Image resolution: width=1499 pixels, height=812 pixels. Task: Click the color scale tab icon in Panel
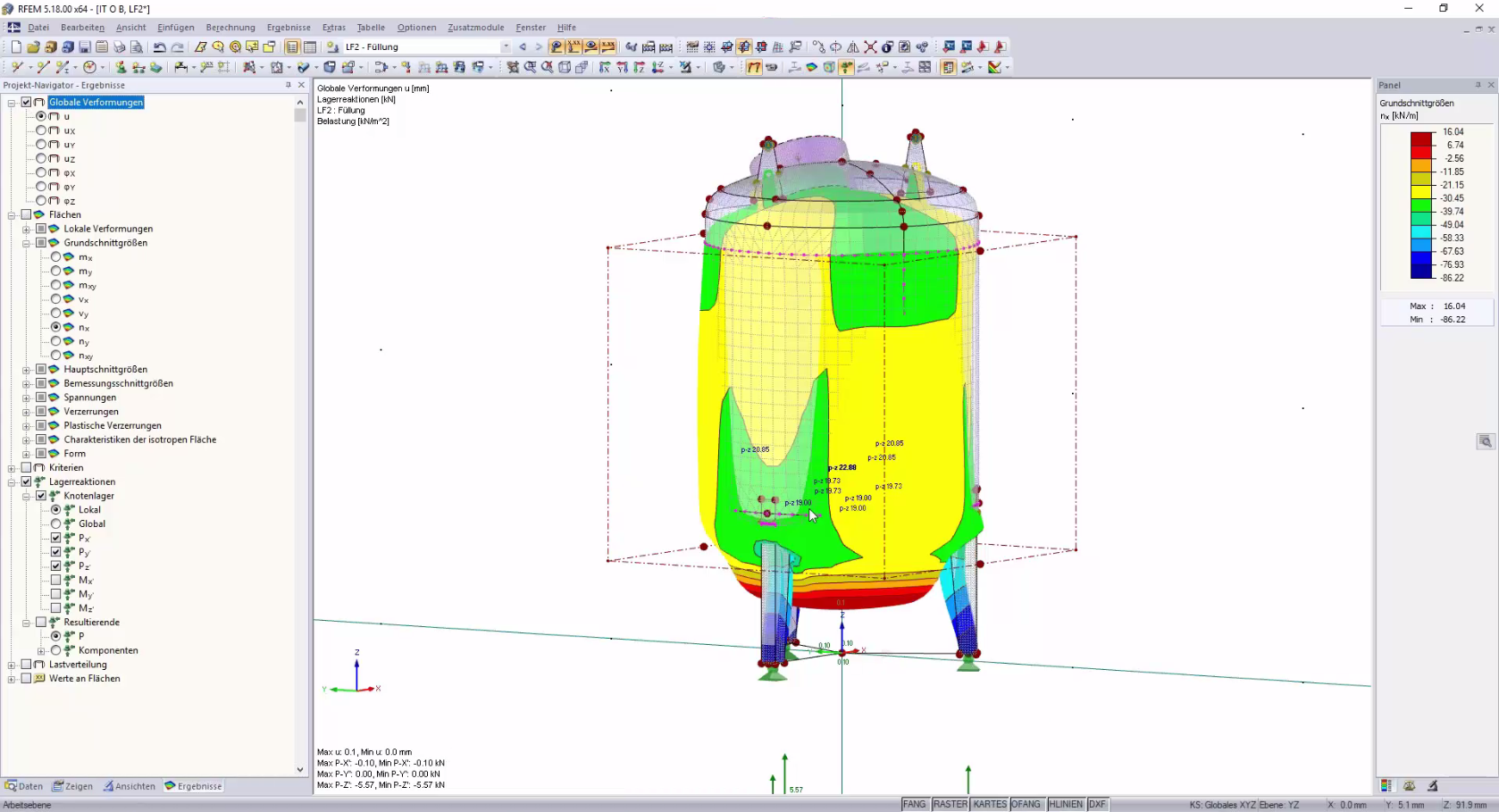[1386, 786]
